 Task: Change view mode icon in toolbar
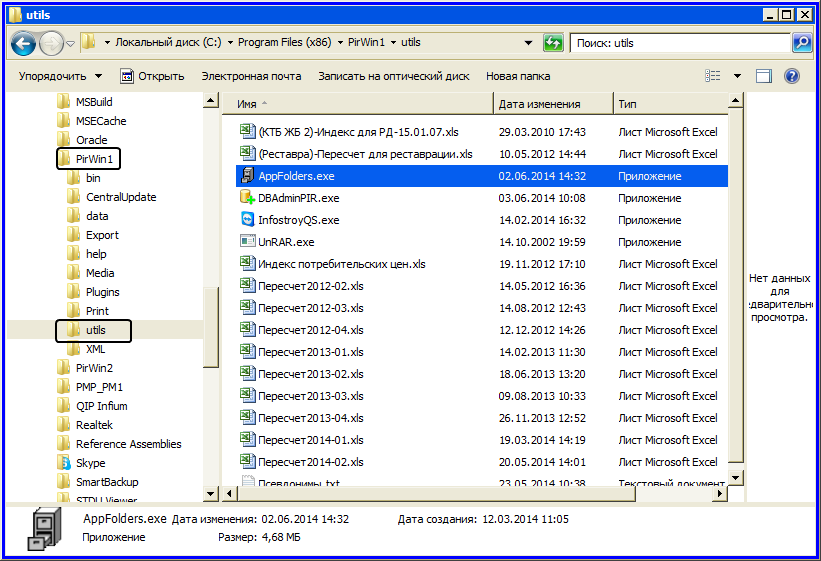coord(713,76)
